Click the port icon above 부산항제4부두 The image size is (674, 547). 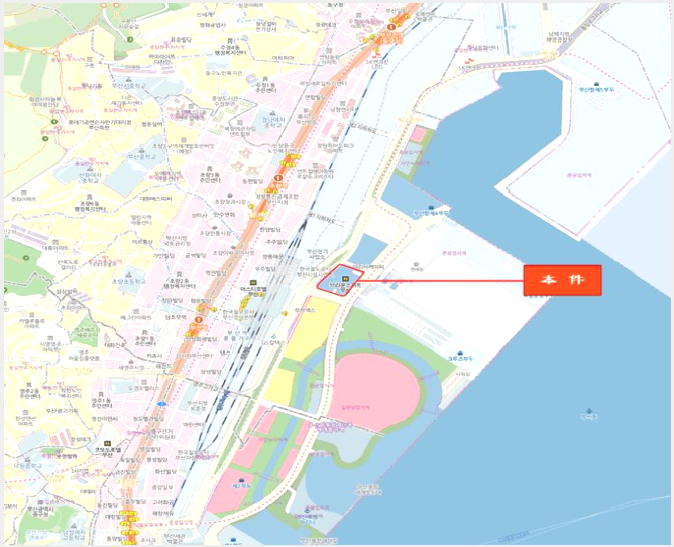pyautogui.click(x=431, y=208)
